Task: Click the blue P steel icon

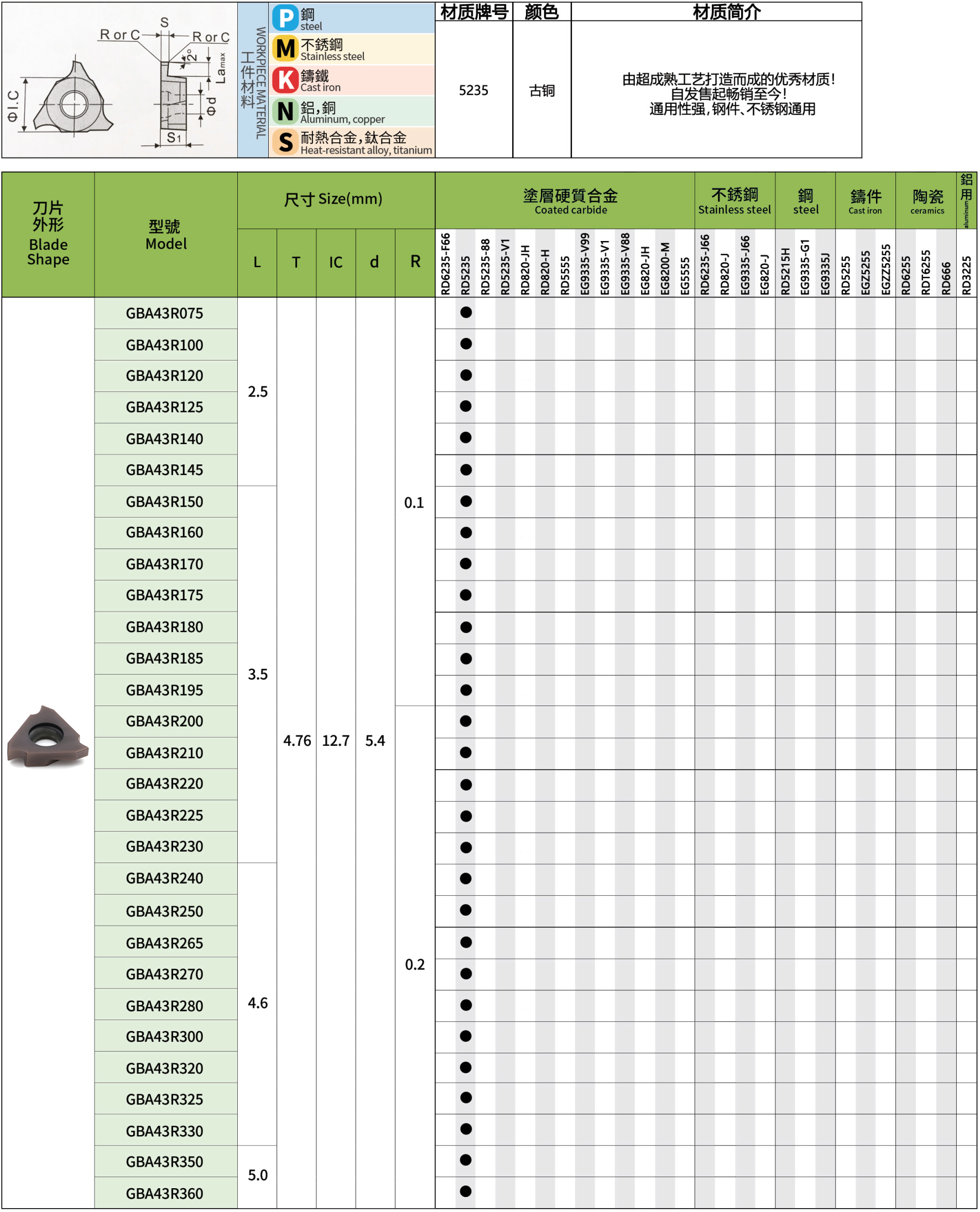Action: 285,18
